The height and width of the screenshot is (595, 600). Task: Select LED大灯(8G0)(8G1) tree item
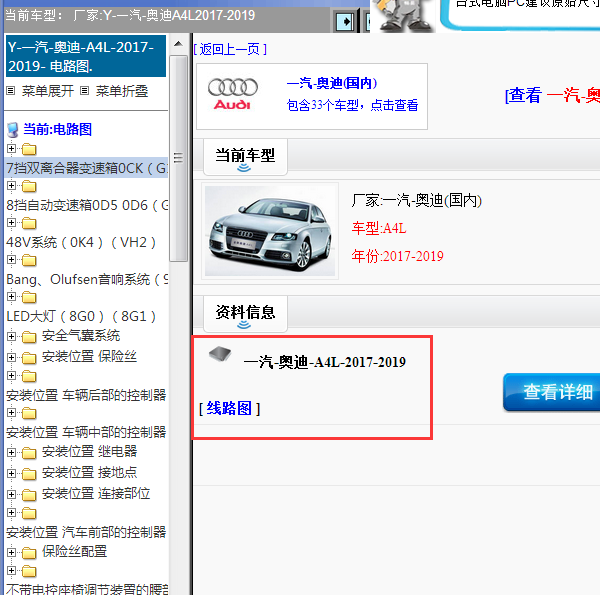81,316
